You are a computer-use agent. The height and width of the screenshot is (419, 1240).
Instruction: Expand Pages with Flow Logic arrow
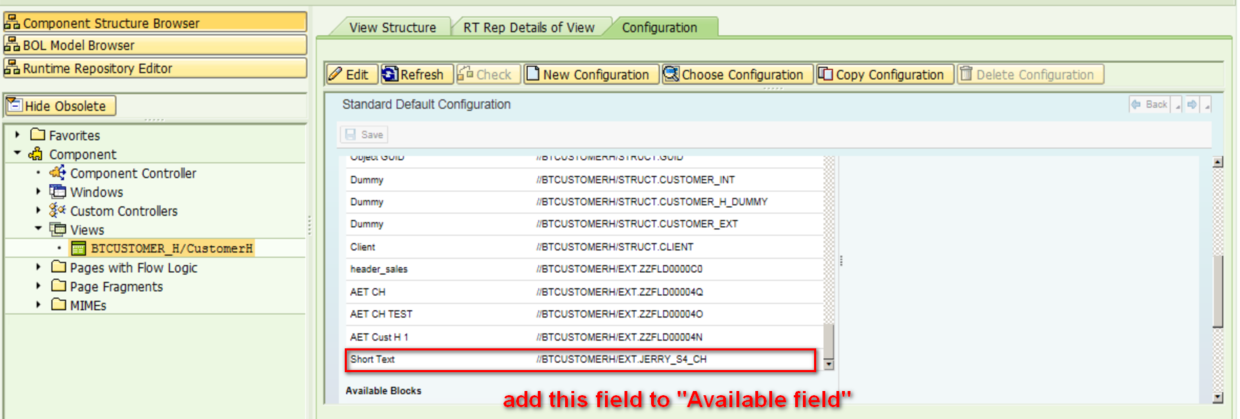click(39, 268)
